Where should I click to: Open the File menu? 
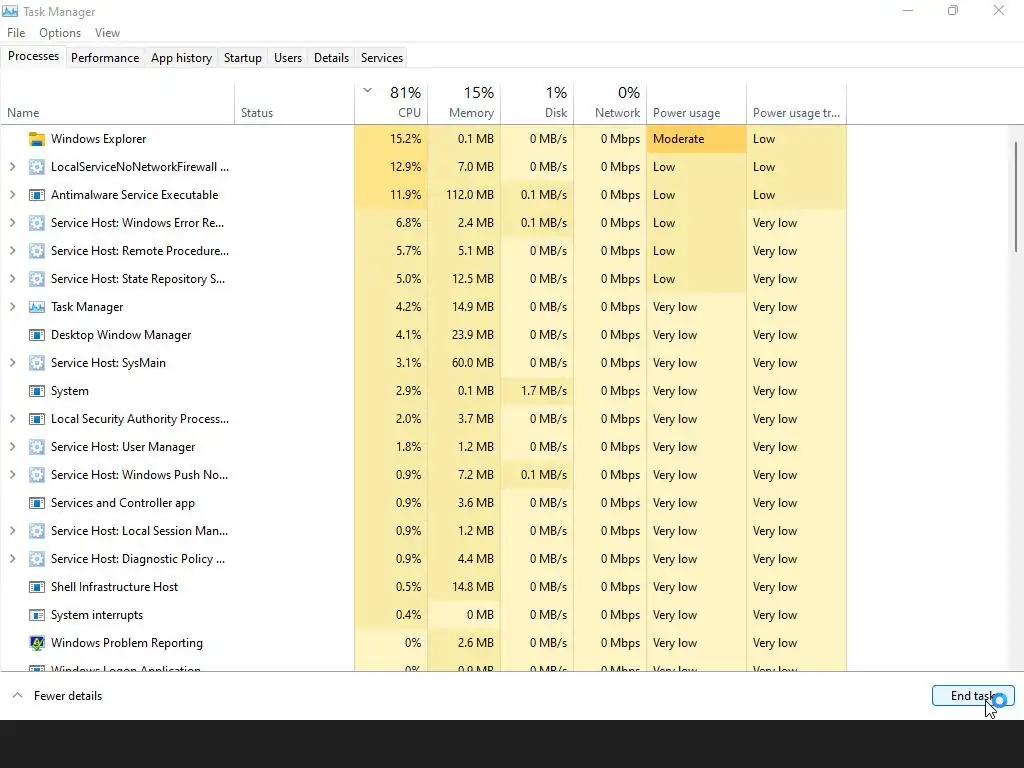(x=16, y=33)
